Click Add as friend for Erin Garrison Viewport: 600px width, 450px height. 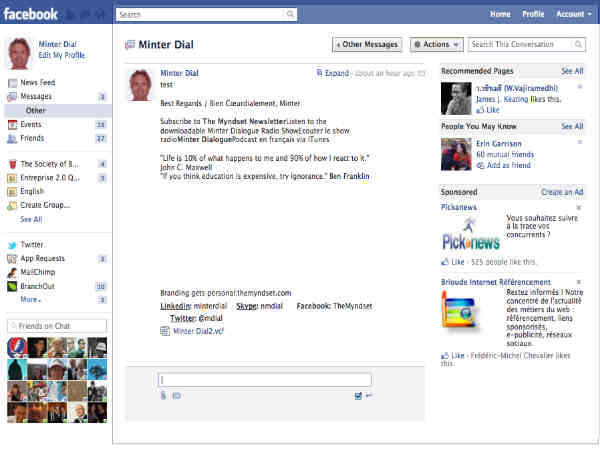(x=509, y=166)
